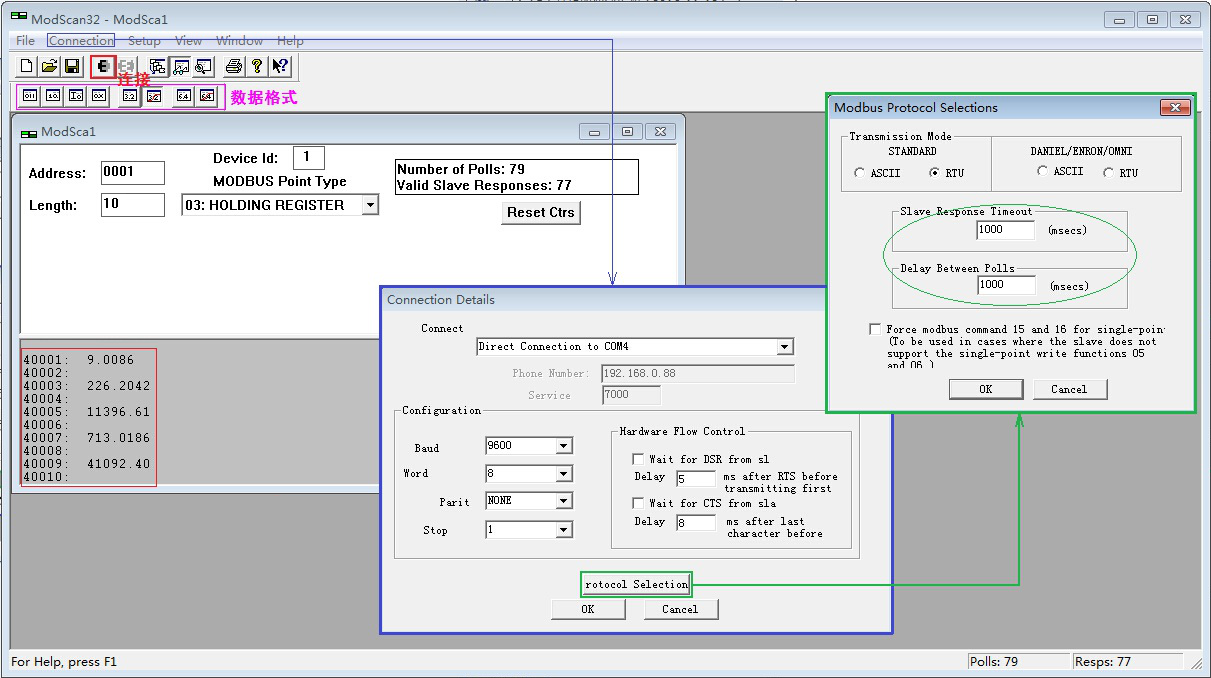Click the status bar Polls: 79

1018,661
